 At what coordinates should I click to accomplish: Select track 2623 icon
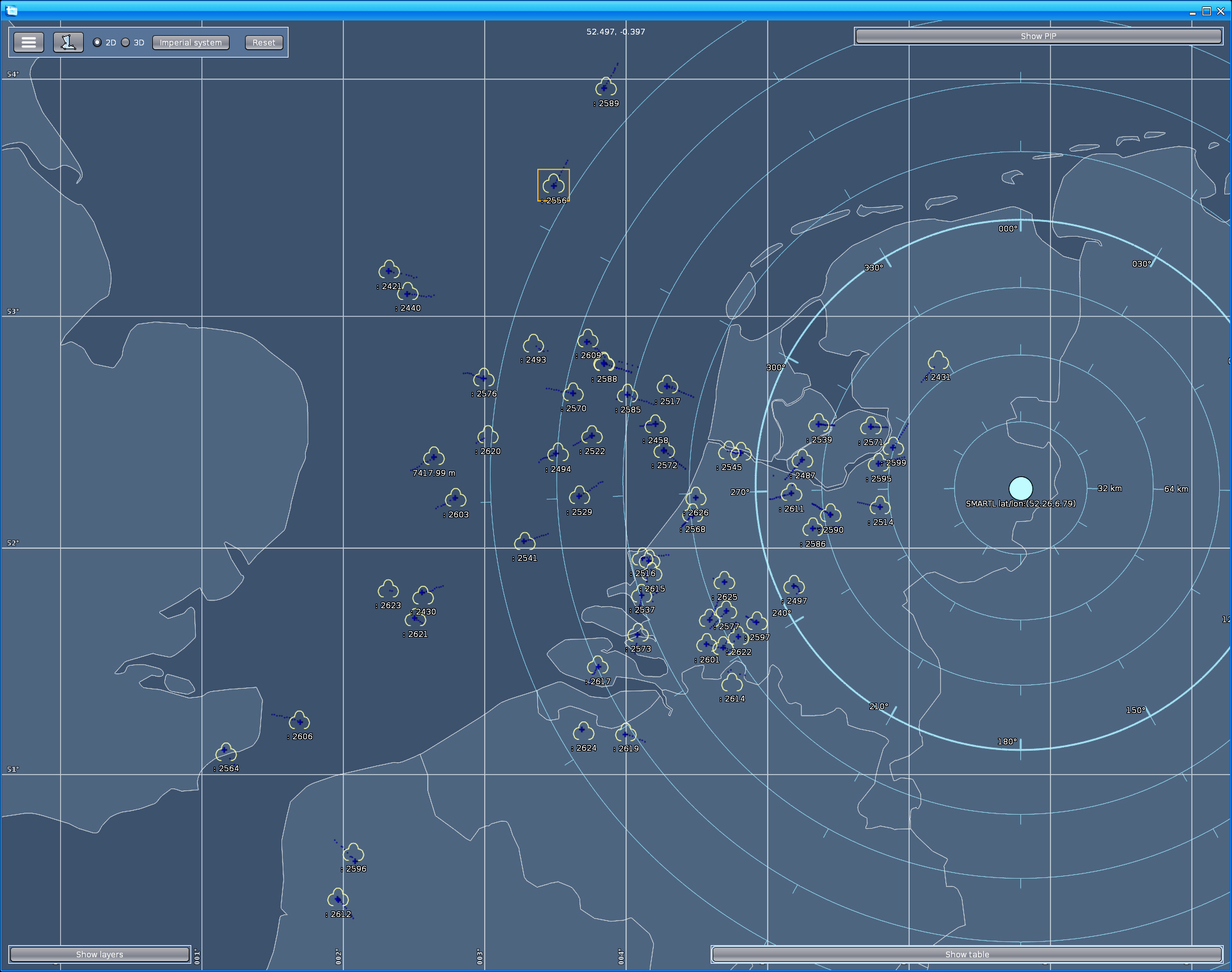pos(388,590)
